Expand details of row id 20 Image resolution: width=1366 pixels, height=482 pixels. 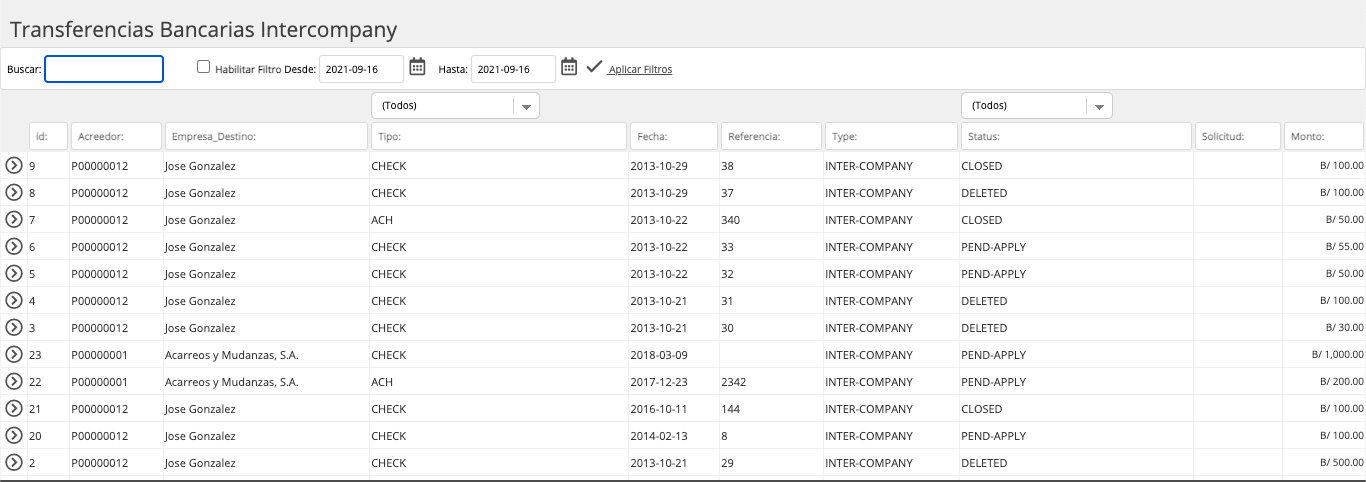click(14, 435)
